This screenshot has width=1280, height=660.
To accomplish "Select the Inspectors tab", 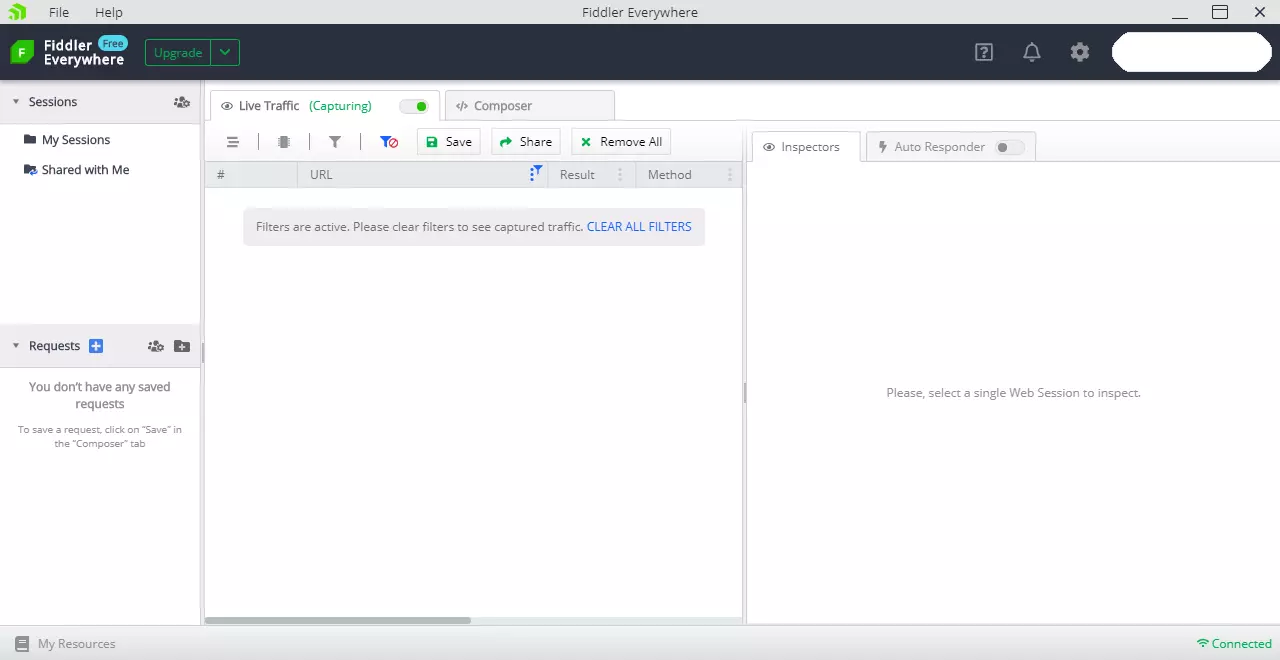I will click(x=805, y=147).
